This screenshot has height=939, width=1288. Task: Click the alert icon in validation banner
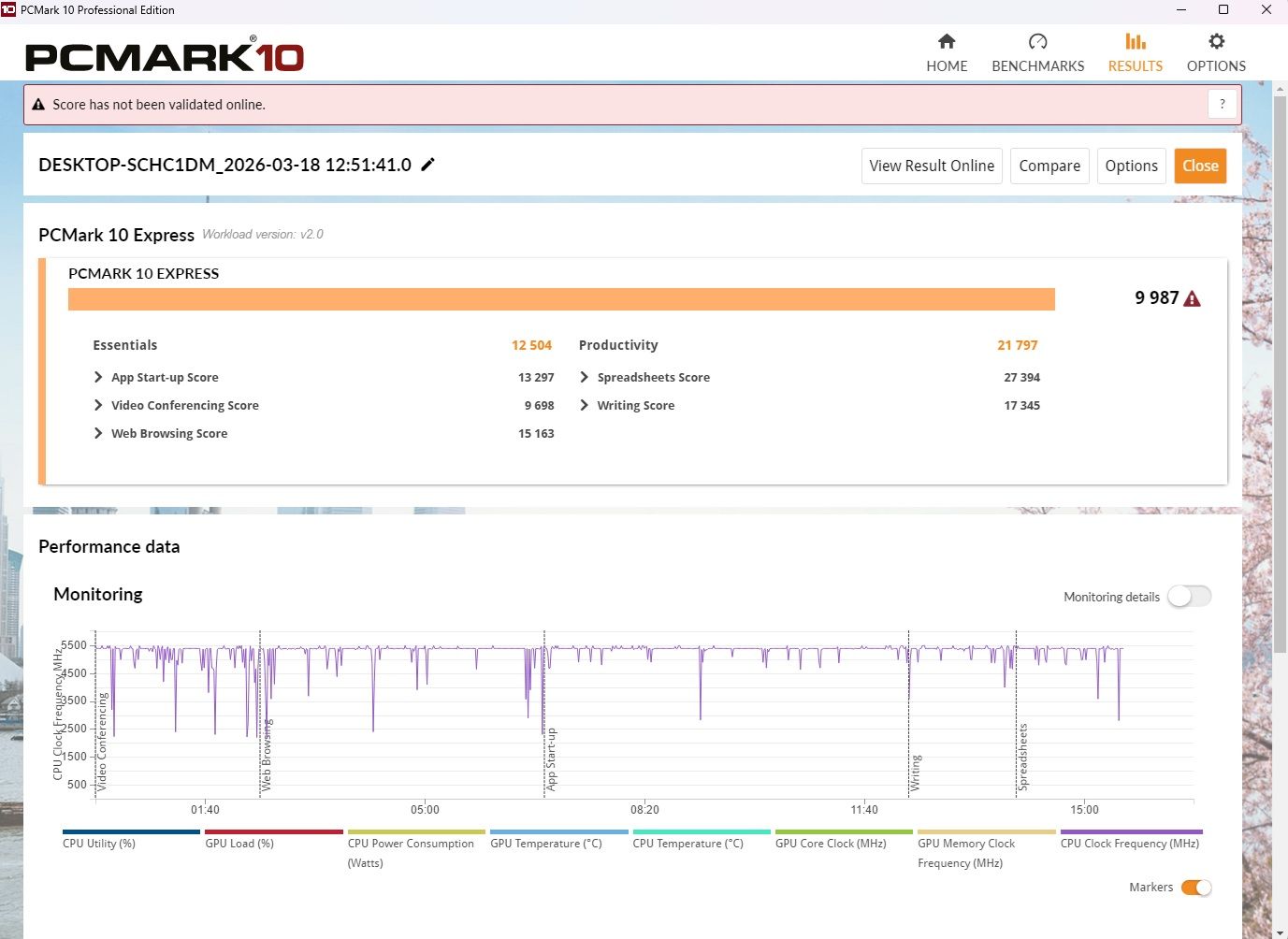click(x=38, y=105)
